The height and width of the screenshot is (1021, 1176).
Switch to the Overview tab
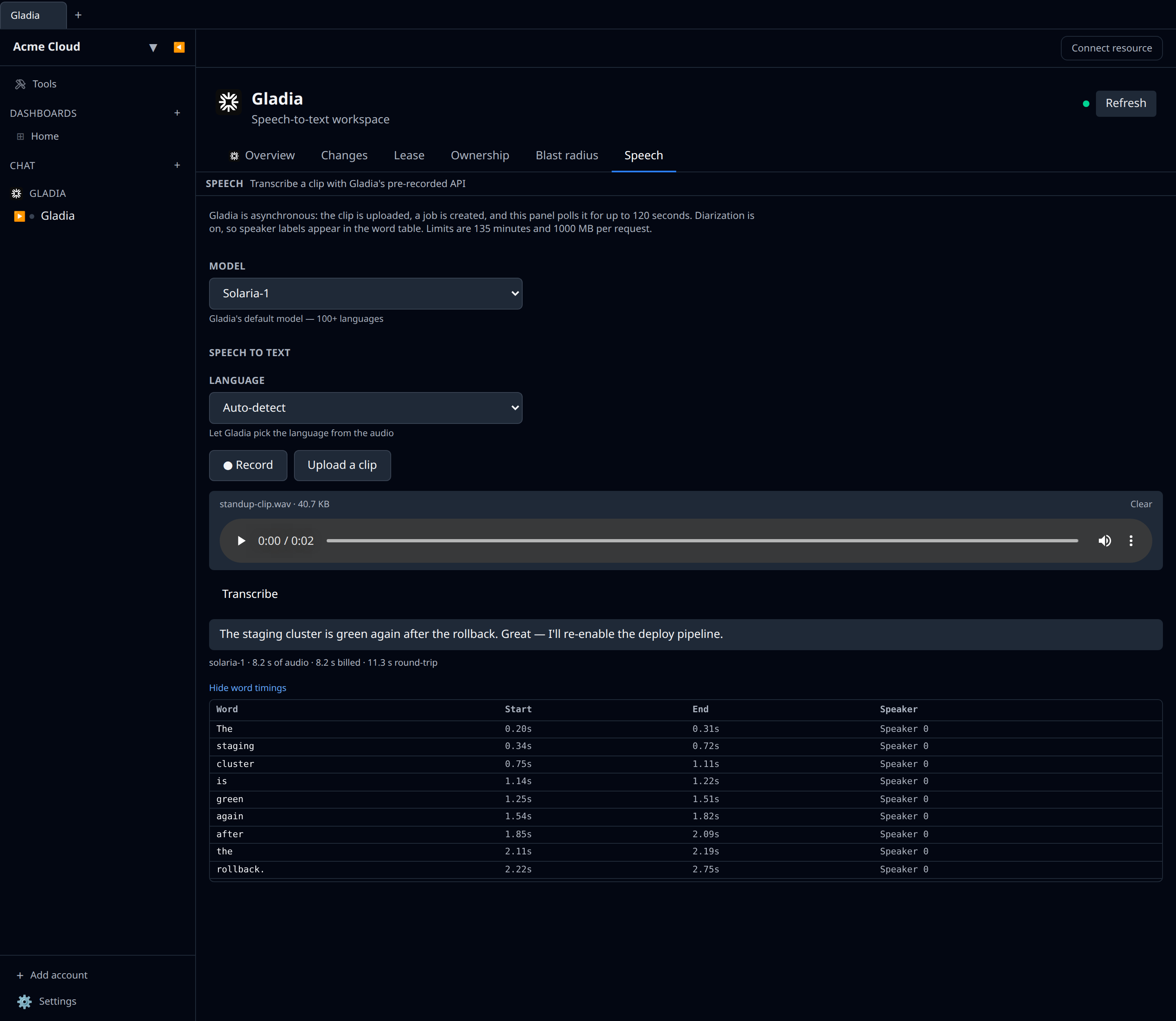(x=262, y=156)
